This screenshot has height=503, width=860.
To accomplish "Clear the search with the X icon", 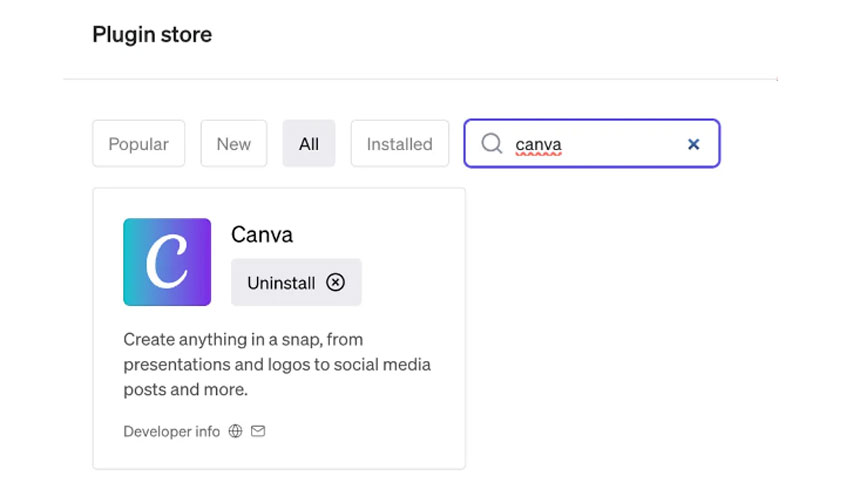I will [693, 144].
